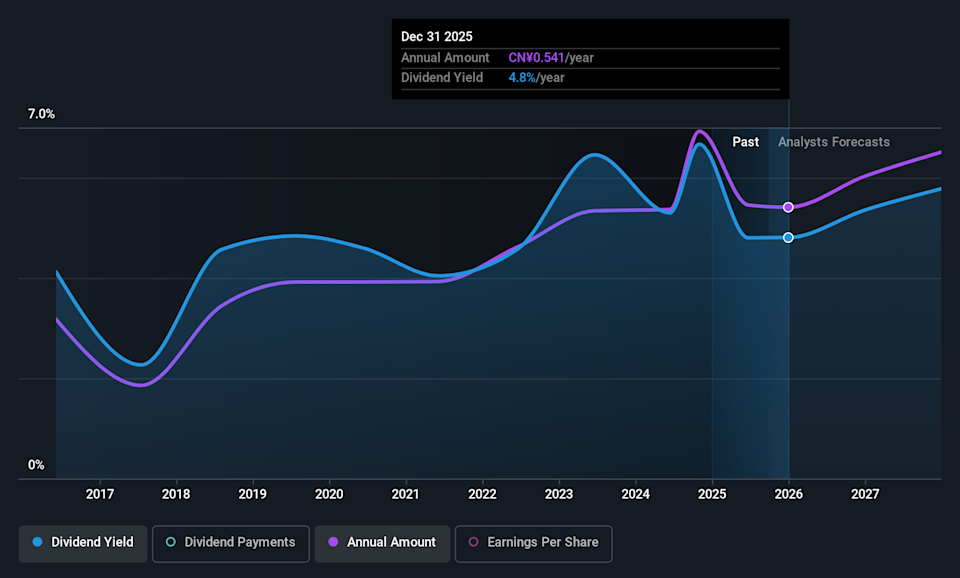This screenshot has width=960, height=578.
Task: Enable the Dividend Payments legend series
Action: pyautogui.click(x=230, y=543)
